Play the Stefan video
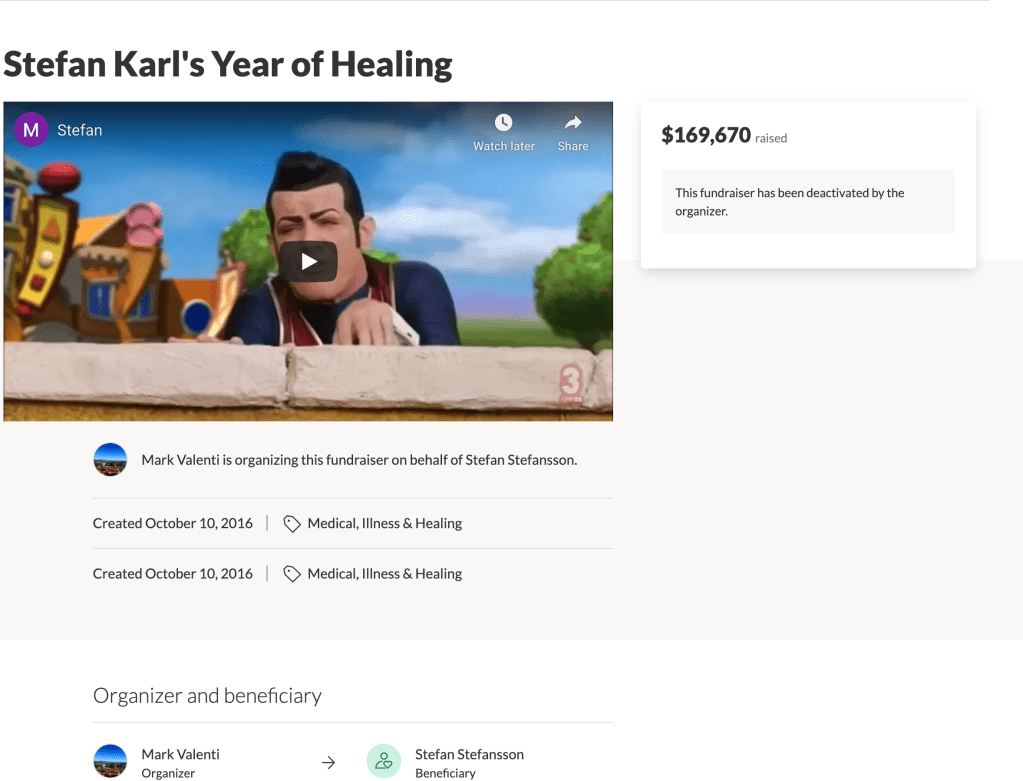This screenshot has width=1023, height=781. click(308, 262)
